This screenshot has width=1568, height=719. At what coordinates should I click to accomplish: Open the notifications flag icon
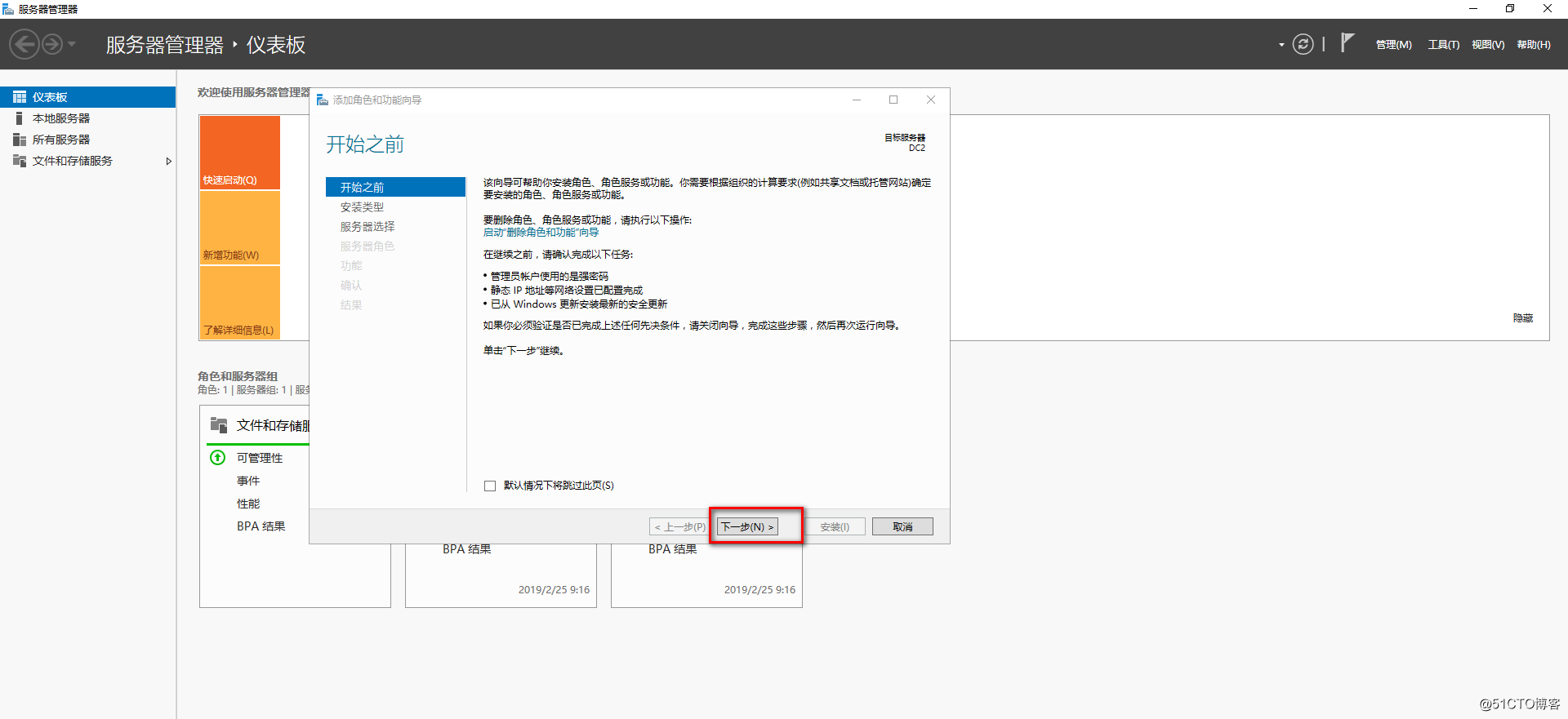pyautogui.click(x=1347, y=43)
